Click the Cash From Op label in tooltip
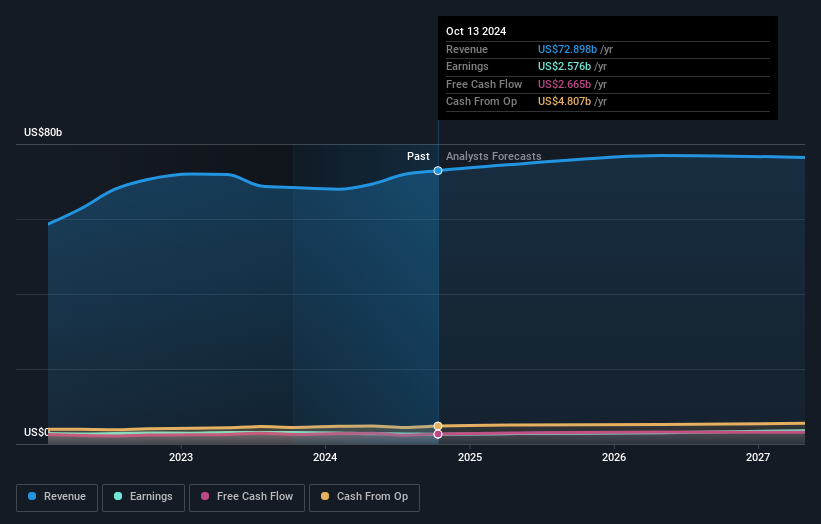The height and width of the screenshot is (524, 821). pos(481,102)
